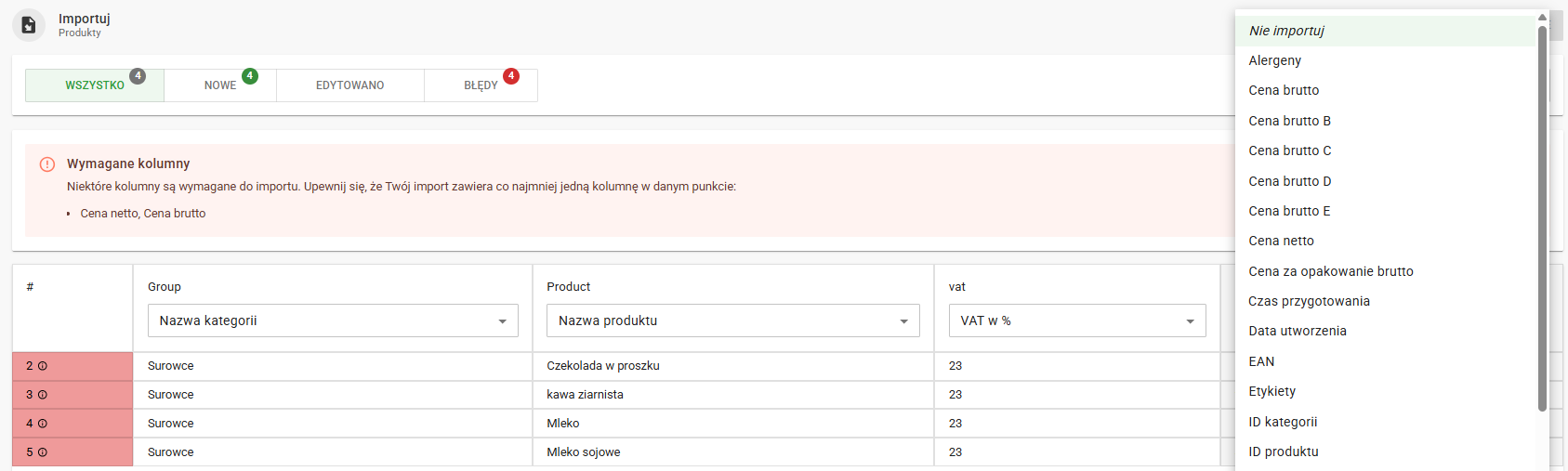Select Cena brutto from the options list
This screenshot has height=471, width=1568.
(x=1284, y=90)
